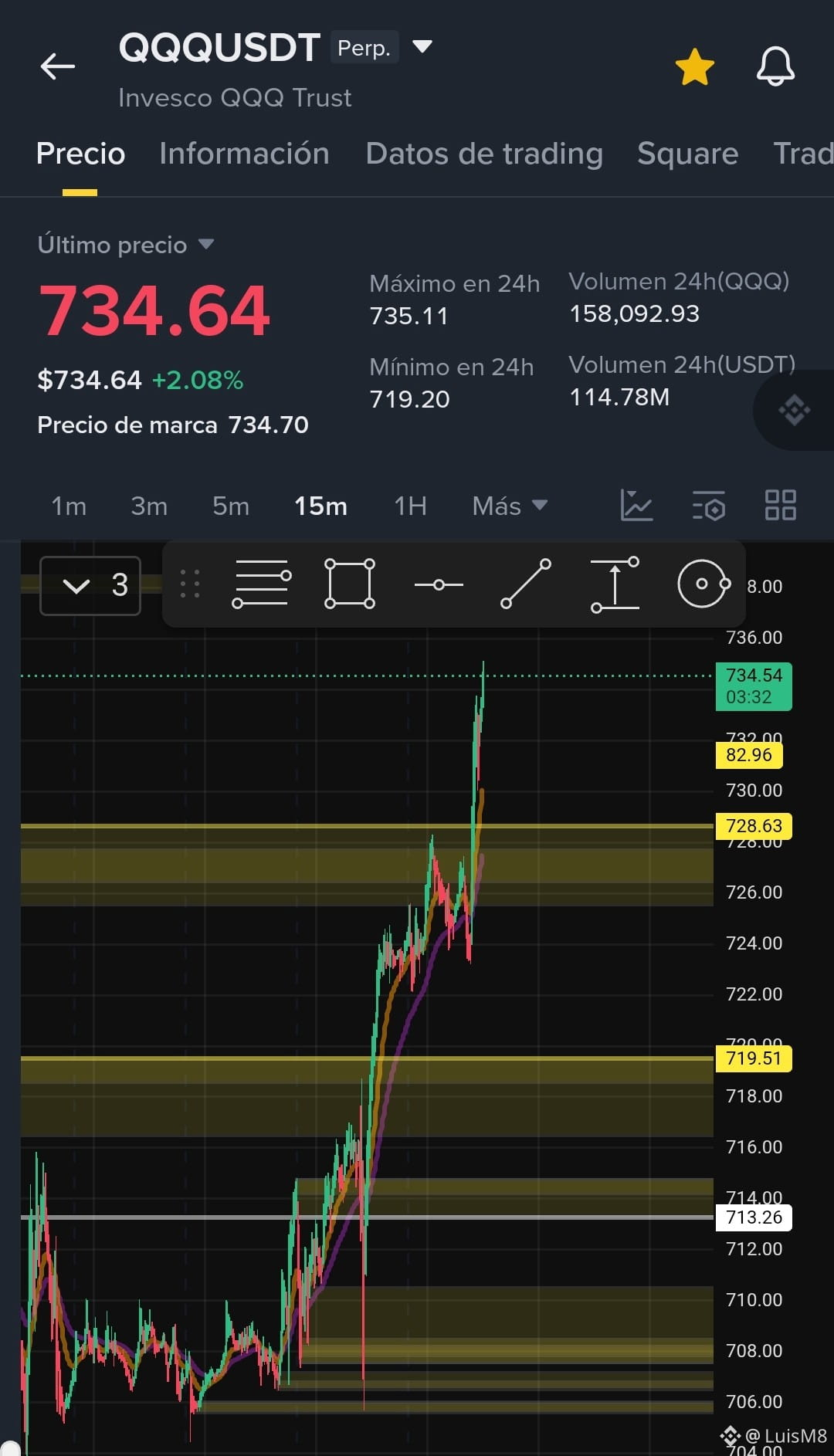Open the Último precio dropdown
This screenshot has width=834, height=1456.
pos(125,245)
